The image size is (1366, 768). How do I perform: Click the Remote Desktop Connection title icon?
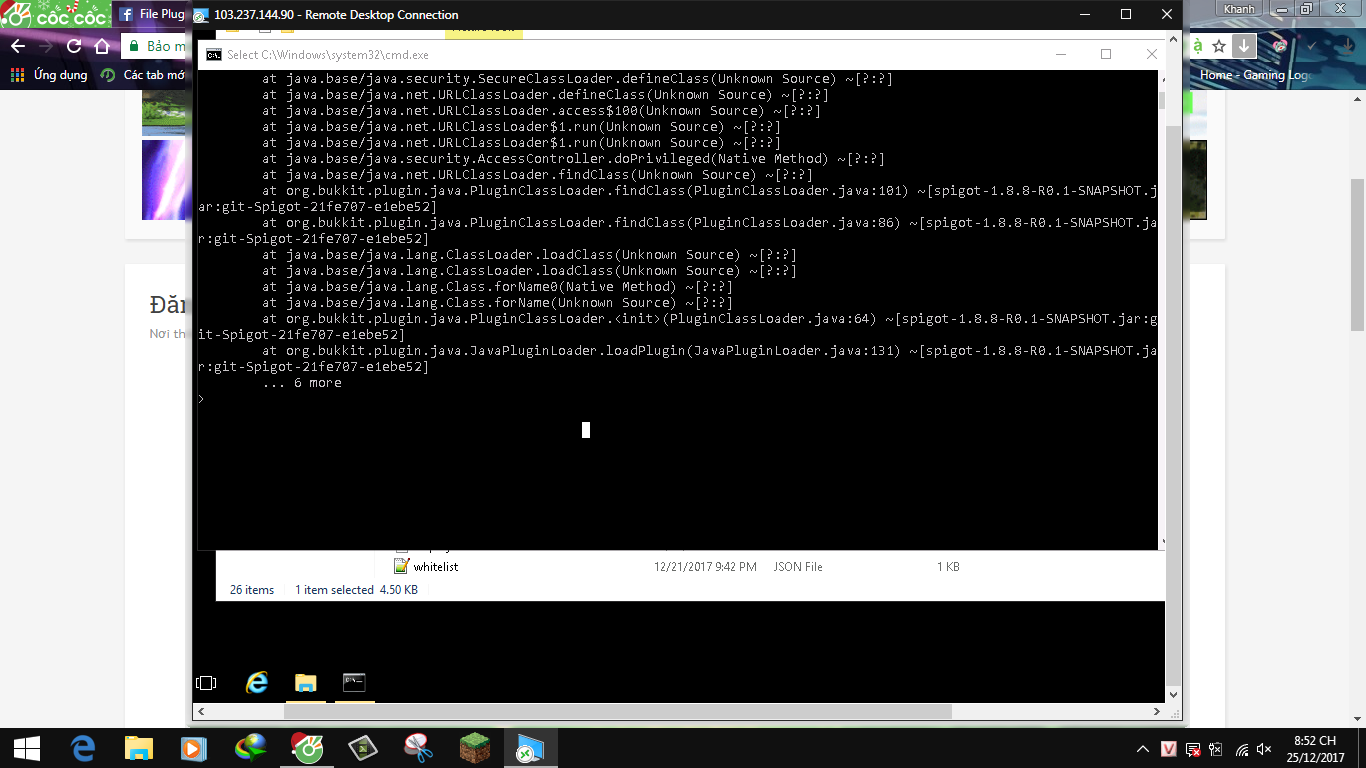(x=201, y=15)
